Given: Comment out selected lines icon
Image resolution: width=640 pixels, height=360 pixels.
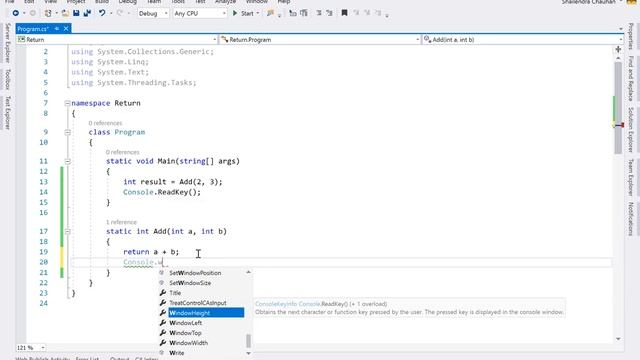Looking at the screenshot, I should coord(319,13).
